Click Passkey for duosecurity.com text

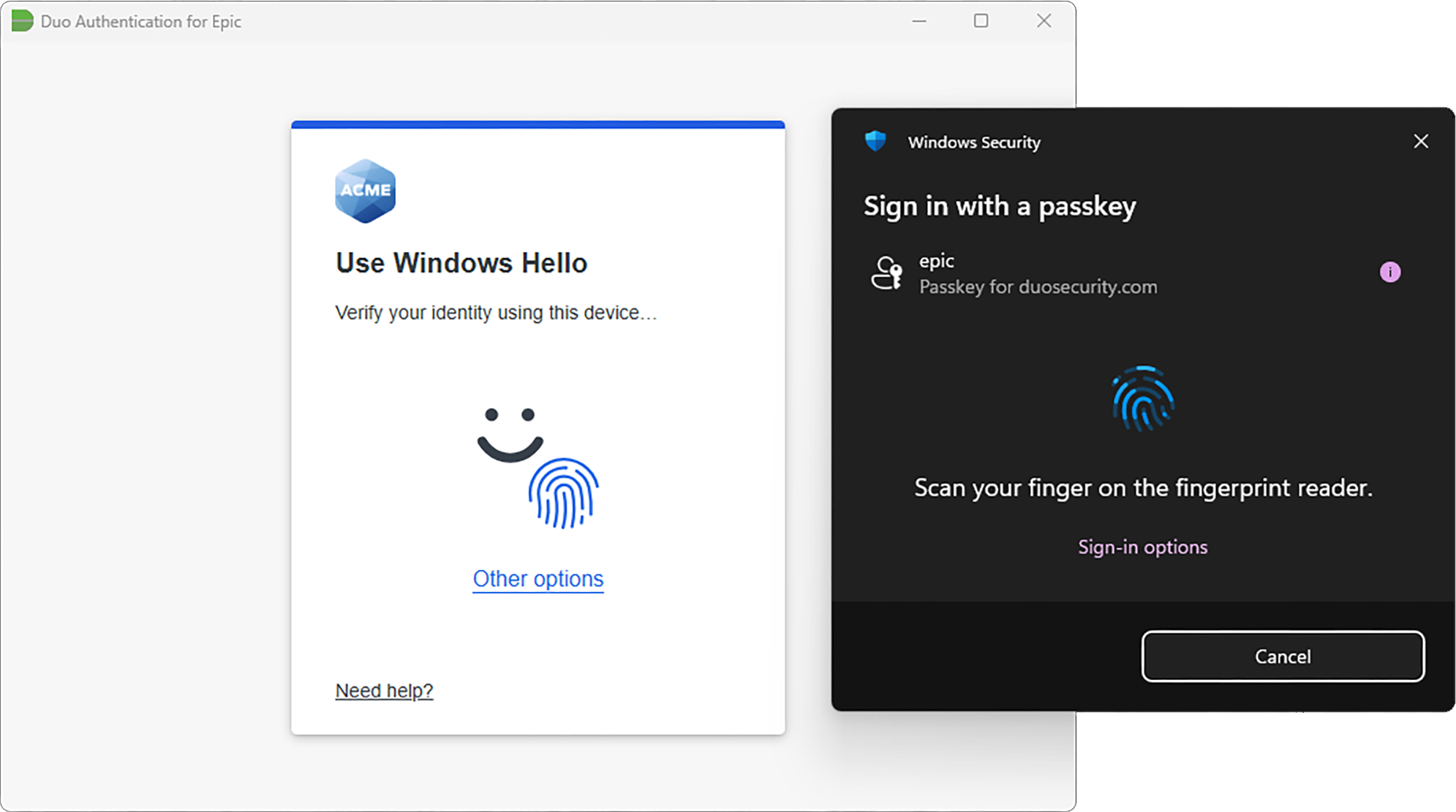(1037, 287)
